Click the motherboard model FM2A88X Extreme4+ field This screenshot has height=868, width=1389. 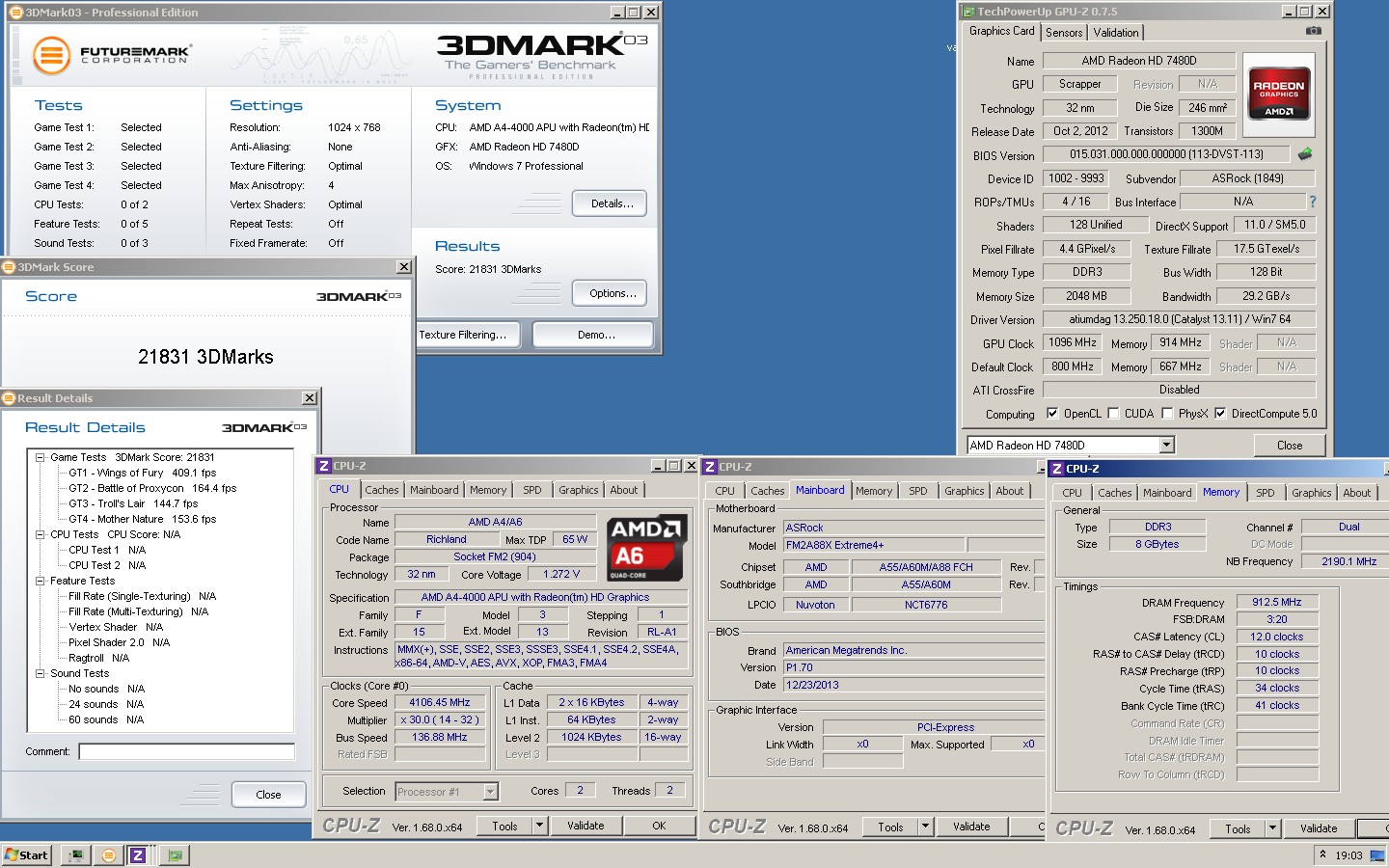tap(873, 545)
